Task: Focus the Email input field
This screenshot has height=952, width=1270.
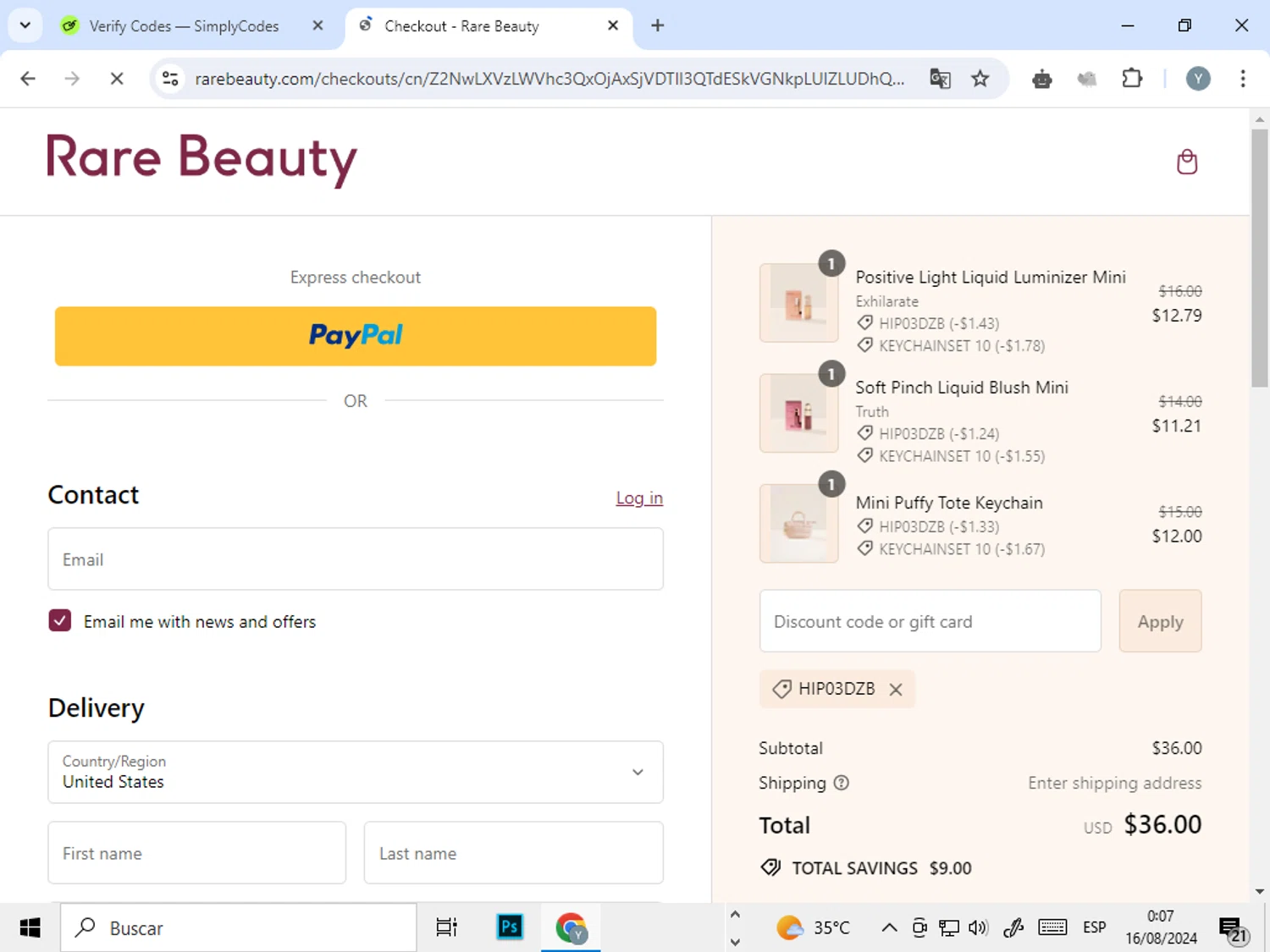Action: pos(356,559)
